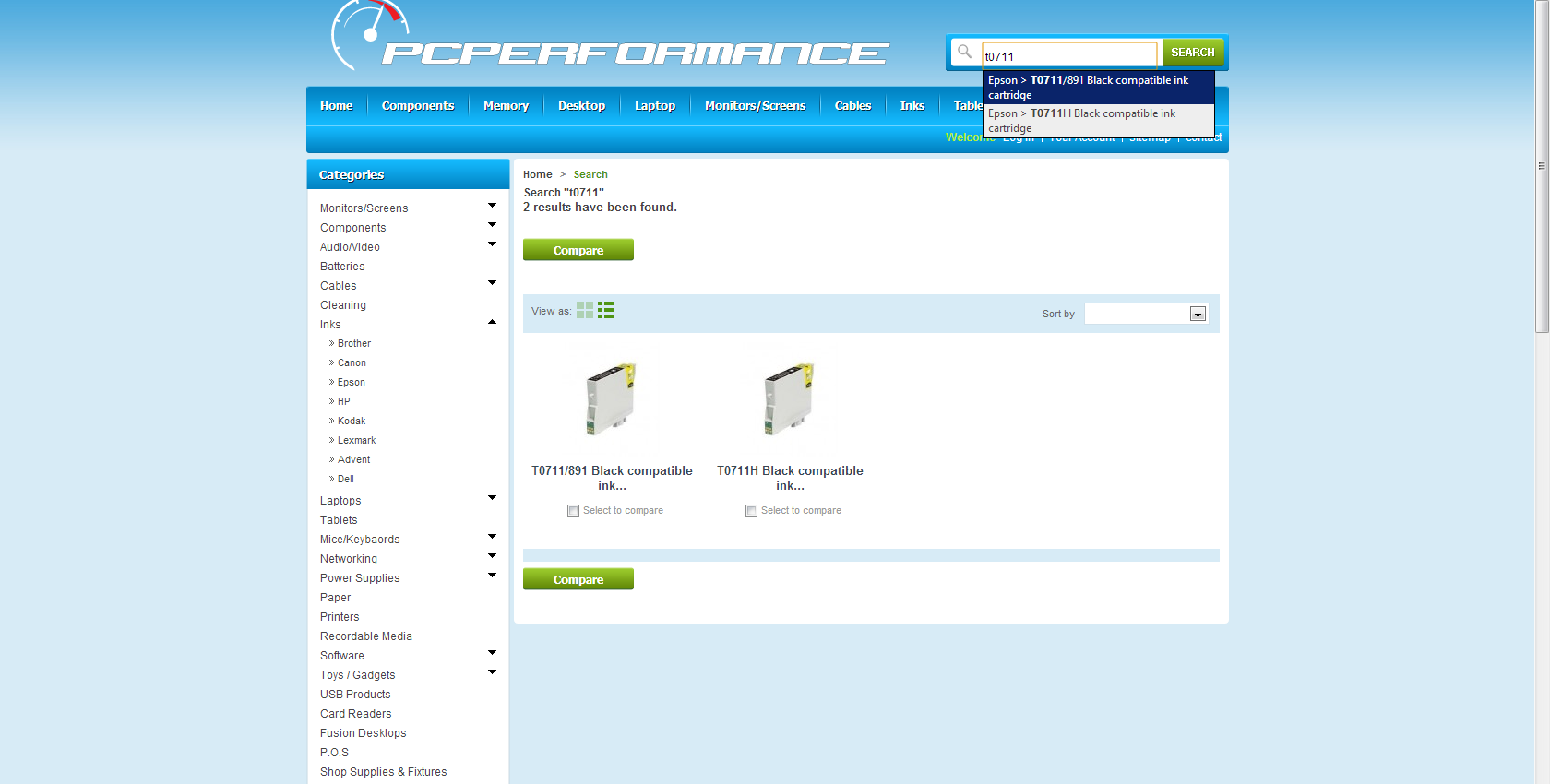The height and width of the screenshot is (784, 1550).
Task: Open USB Products category
Action: click(x=355, y=695)
